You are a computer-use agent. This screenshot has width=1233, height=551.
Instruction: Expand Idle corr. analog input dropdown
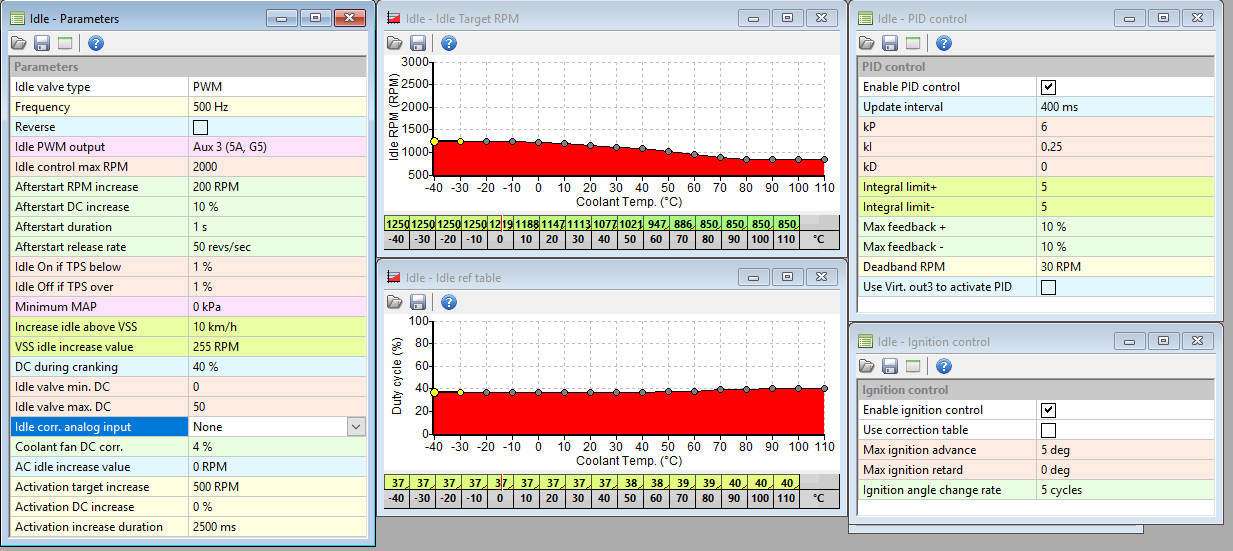point(356,427)
